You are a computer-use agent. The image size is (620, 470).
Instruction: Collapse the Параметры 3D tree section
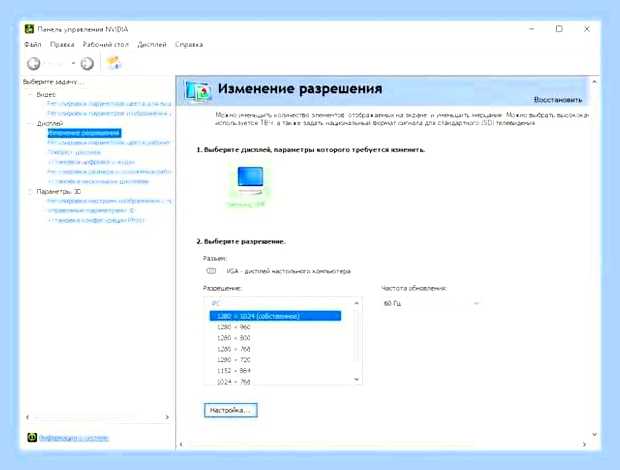30,191
